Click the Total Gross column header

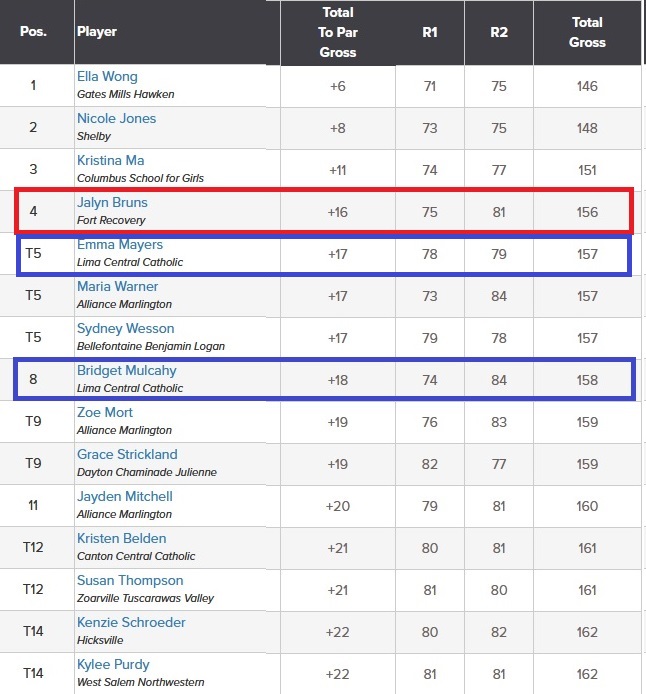587,32
